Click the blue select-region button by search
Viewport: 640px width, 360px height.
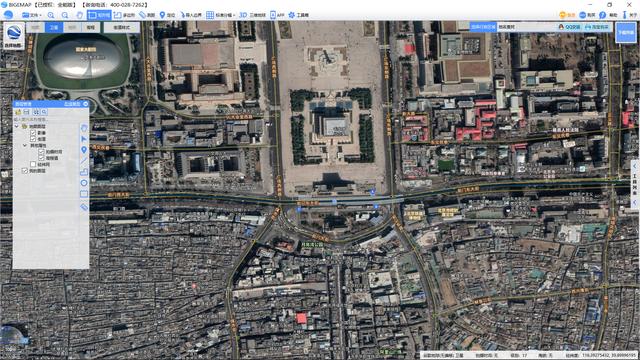tap(483, 27)
